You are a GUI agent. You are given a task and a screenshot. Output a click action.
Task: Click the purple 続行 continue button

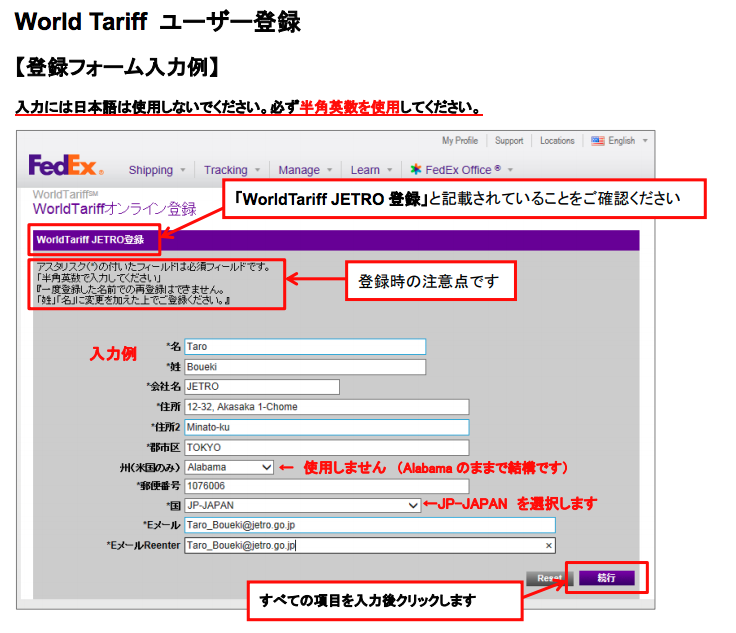point(606,578)
